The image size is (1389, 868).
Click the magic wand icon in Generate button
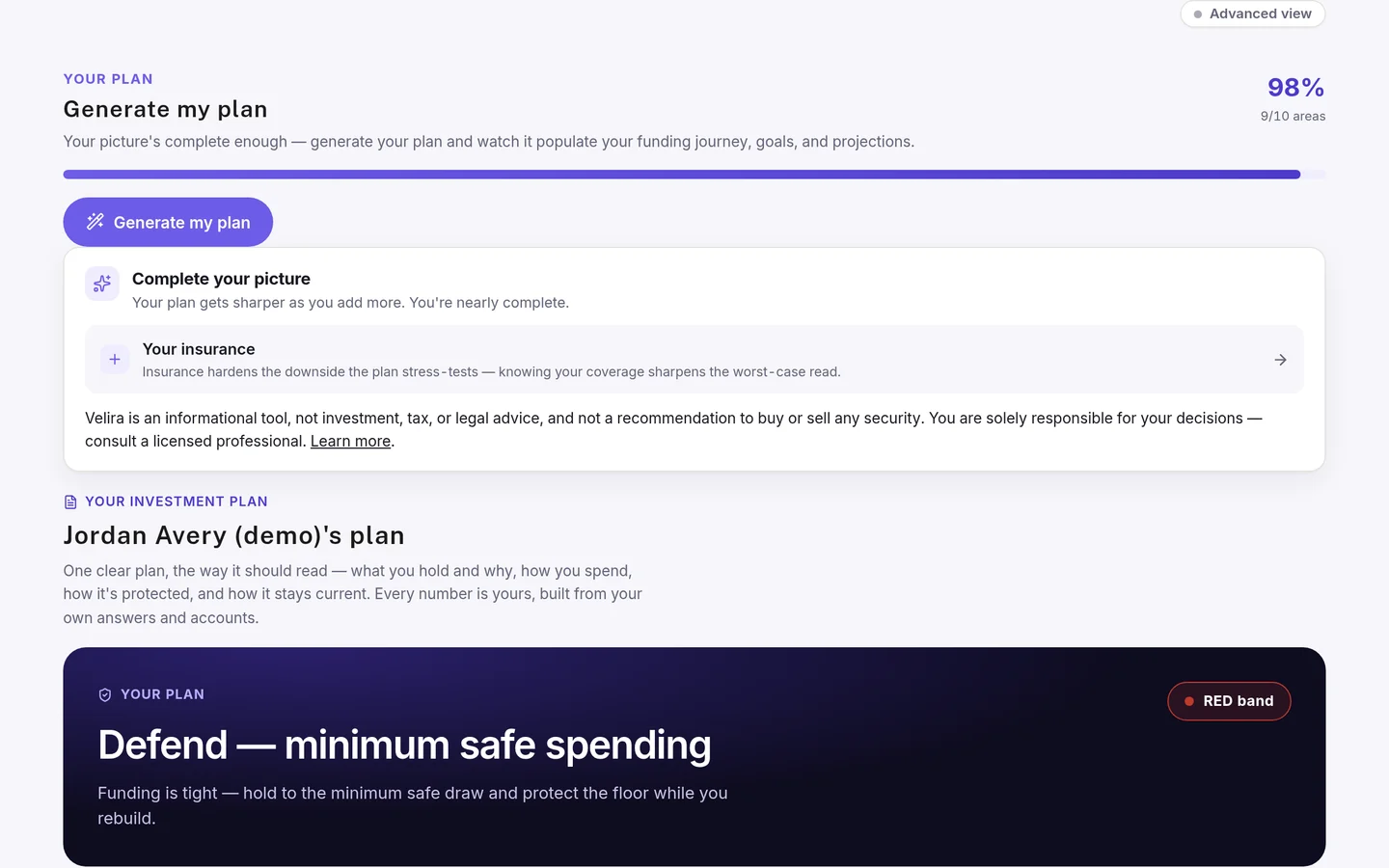click(95, 222)
